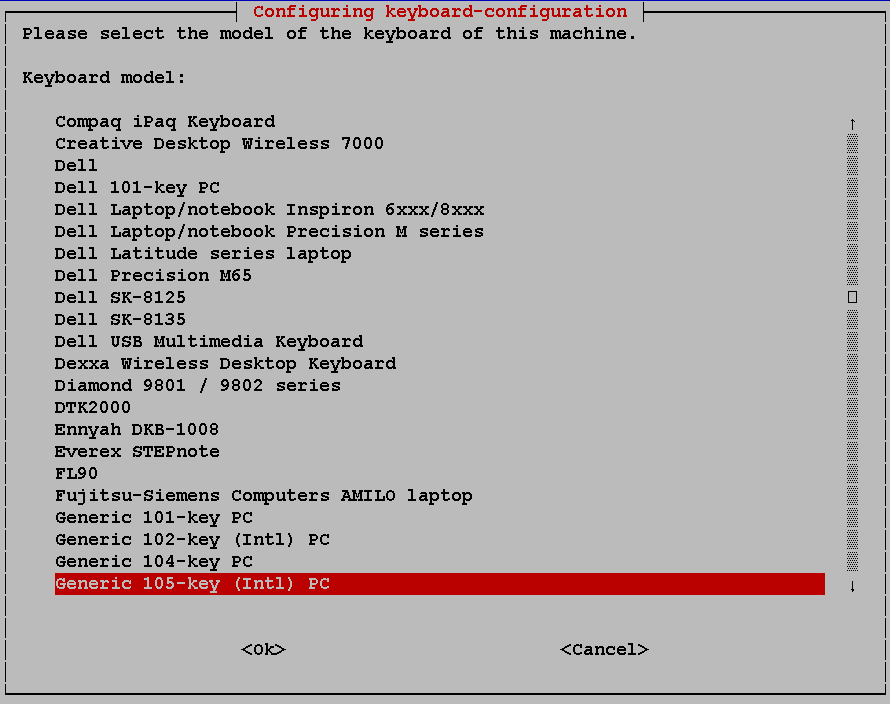
Task: Select Generic 105-key (Intl) PC
Action: pyautogui.click(x=192, y=583)
